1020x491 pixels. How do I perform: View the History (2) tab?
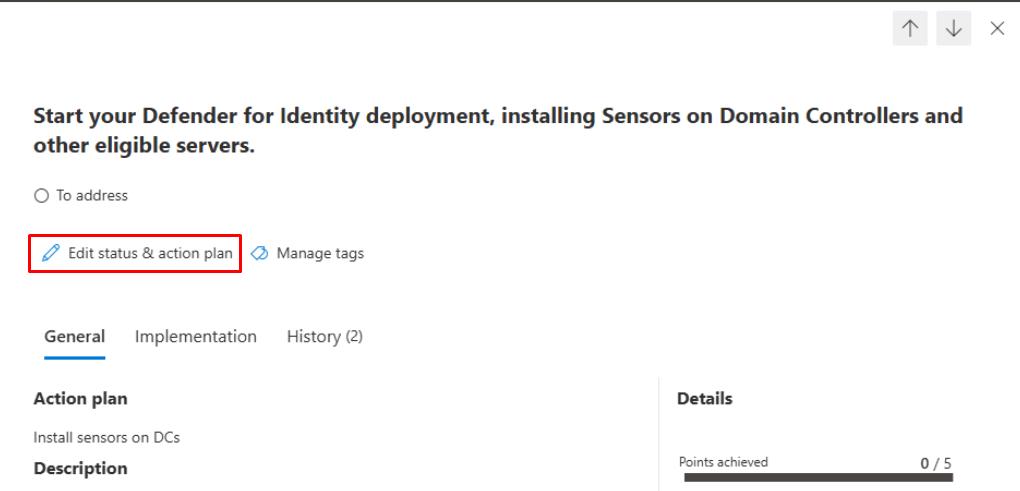click(x=324, y=337)
